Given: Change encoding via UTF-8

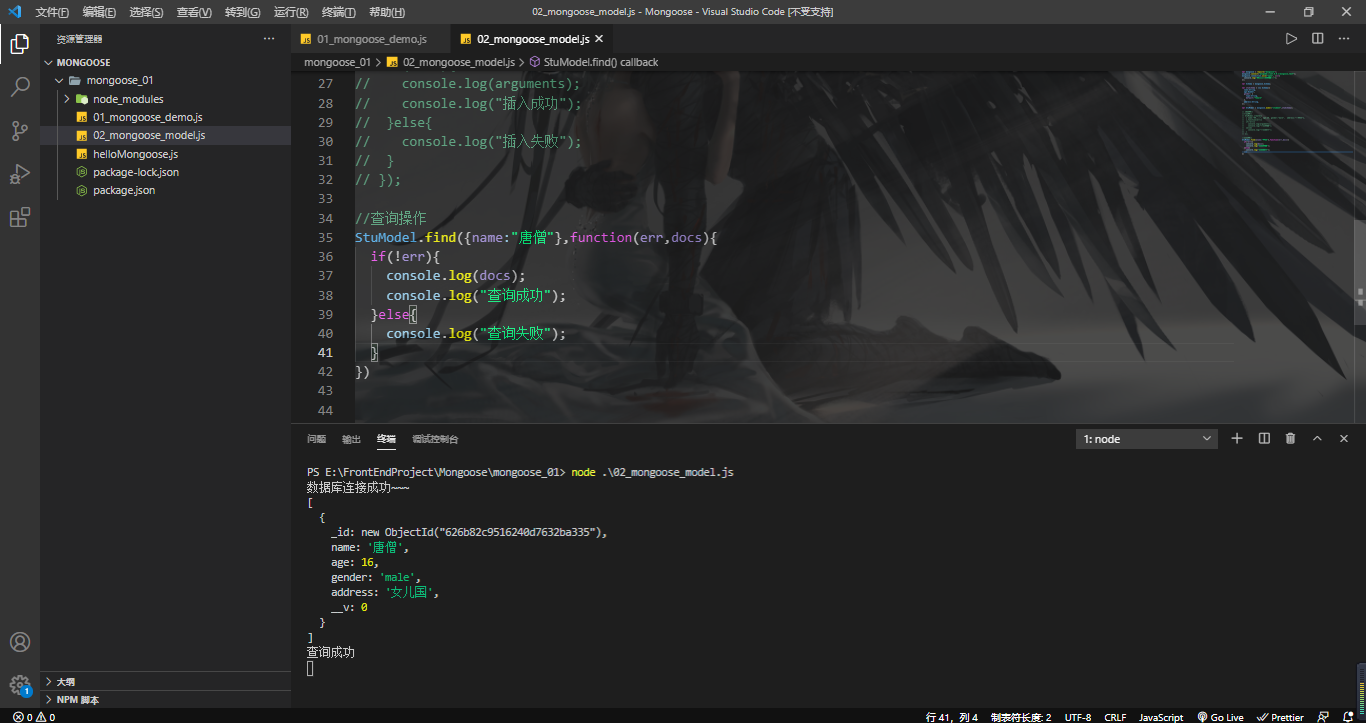Looking at the screenshot, I should [x=1078, y=717].
